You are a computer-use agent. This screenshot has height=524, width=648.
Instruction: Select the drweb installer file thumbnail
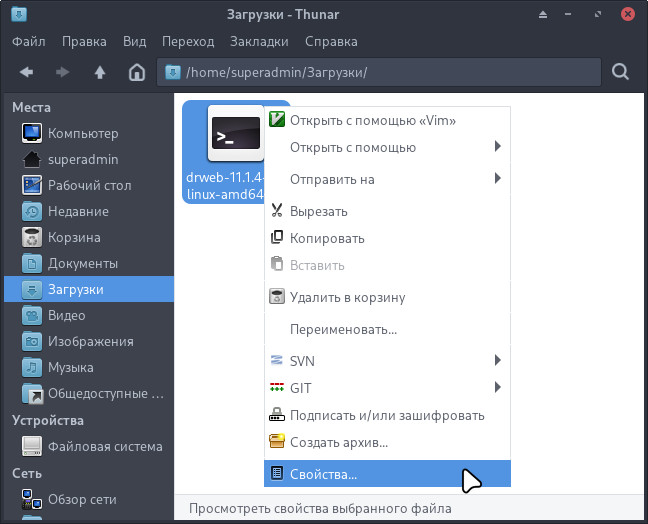tap(236, 133)
